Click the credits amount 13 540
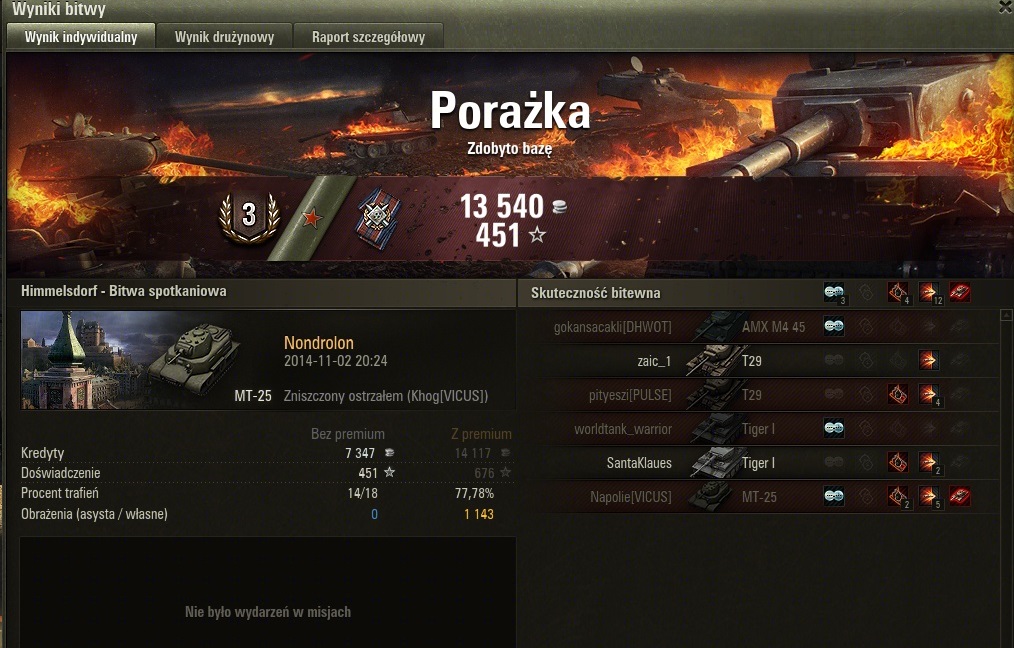The width and height of the screenshot is (1014, 648). (x=502, y=207)
